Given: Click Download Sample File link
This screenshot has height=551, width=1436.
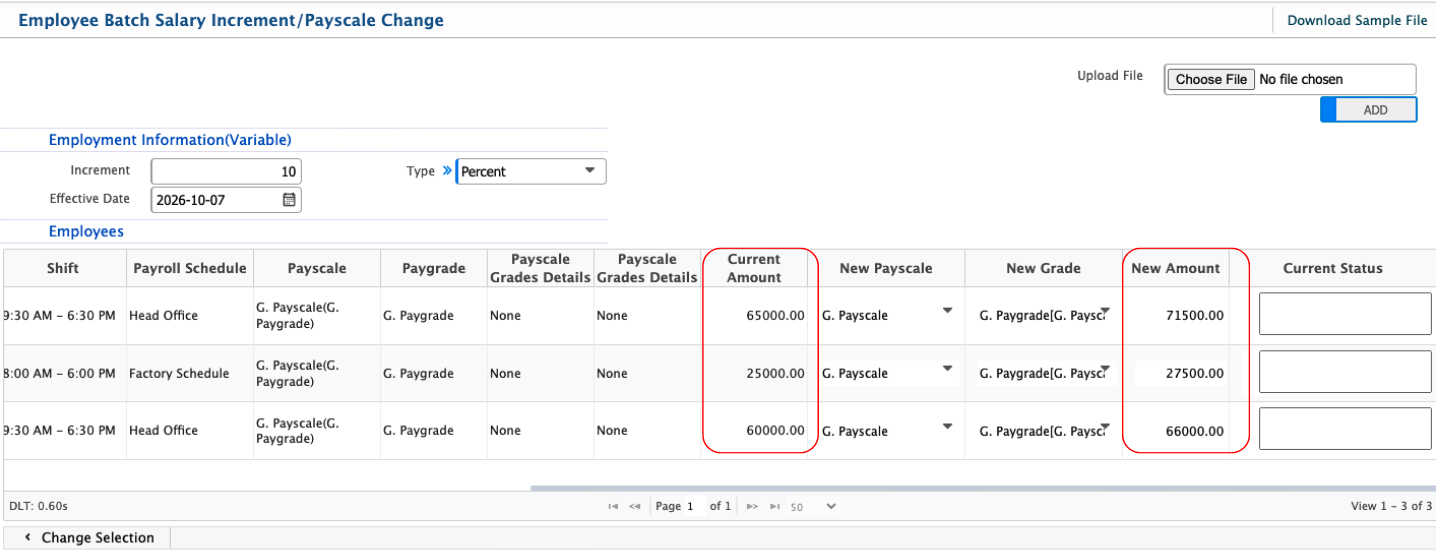Looking at the screenshot, I should coord(1357,20).
